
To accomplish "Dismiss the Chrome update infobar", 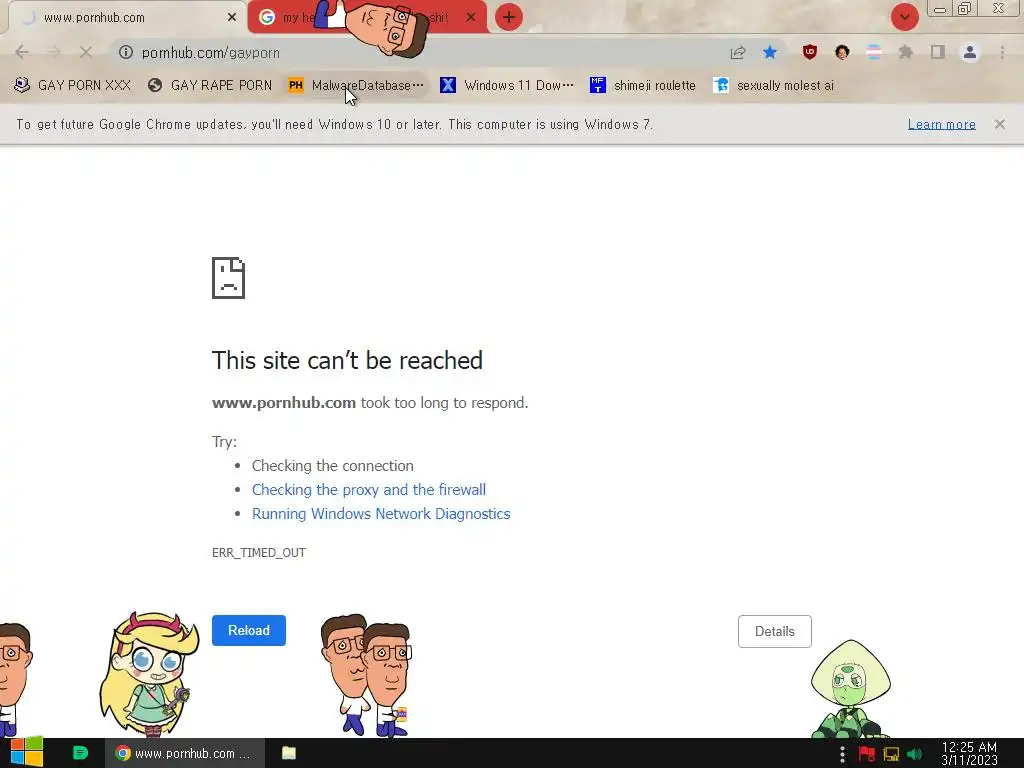I will tap(999, 124).
